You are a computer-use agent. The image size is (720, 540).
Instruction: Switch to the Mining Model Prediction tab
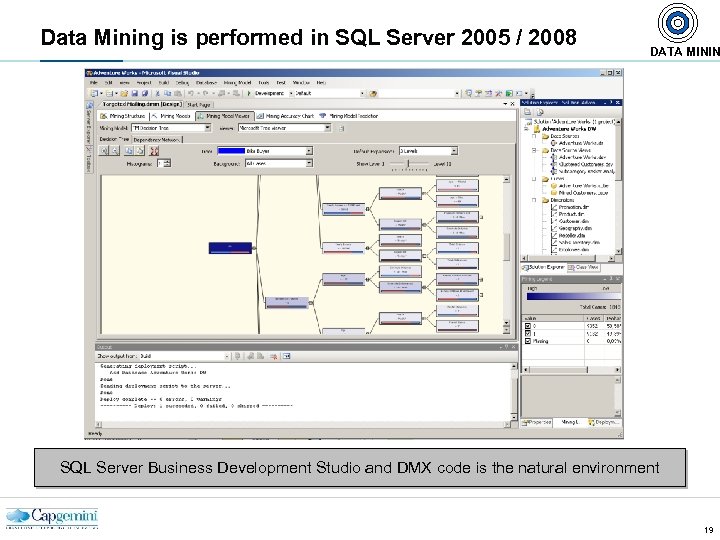pos(349,116)
